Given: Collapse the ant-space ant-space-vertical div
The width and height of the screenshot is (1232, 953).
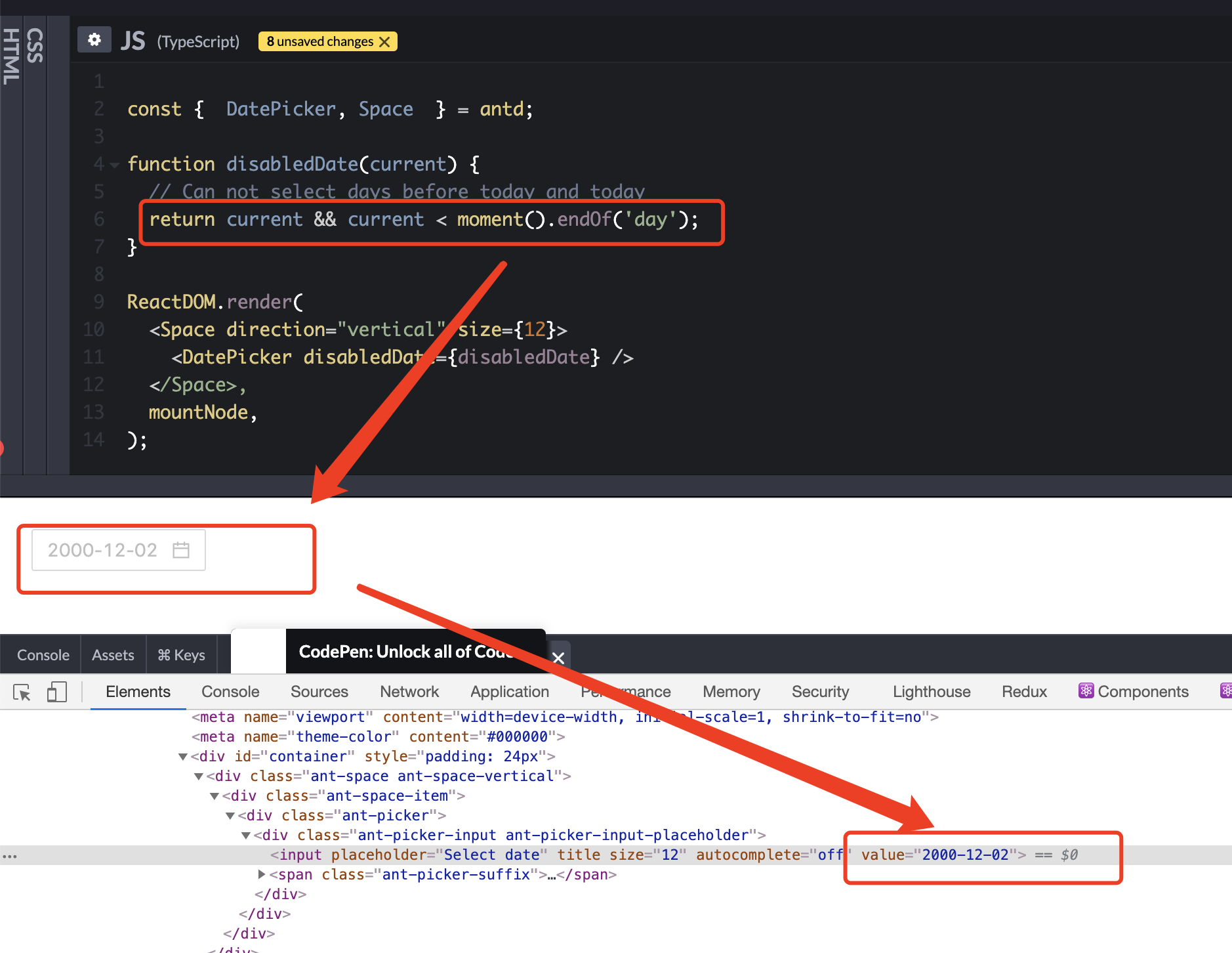Looking at the screenshot, I should (x=199, y=776).
